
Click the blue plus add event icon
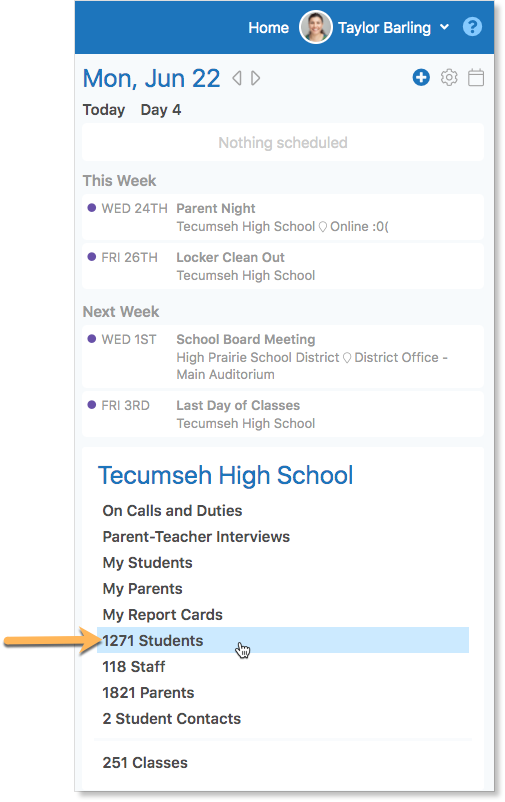pos(421,78)
